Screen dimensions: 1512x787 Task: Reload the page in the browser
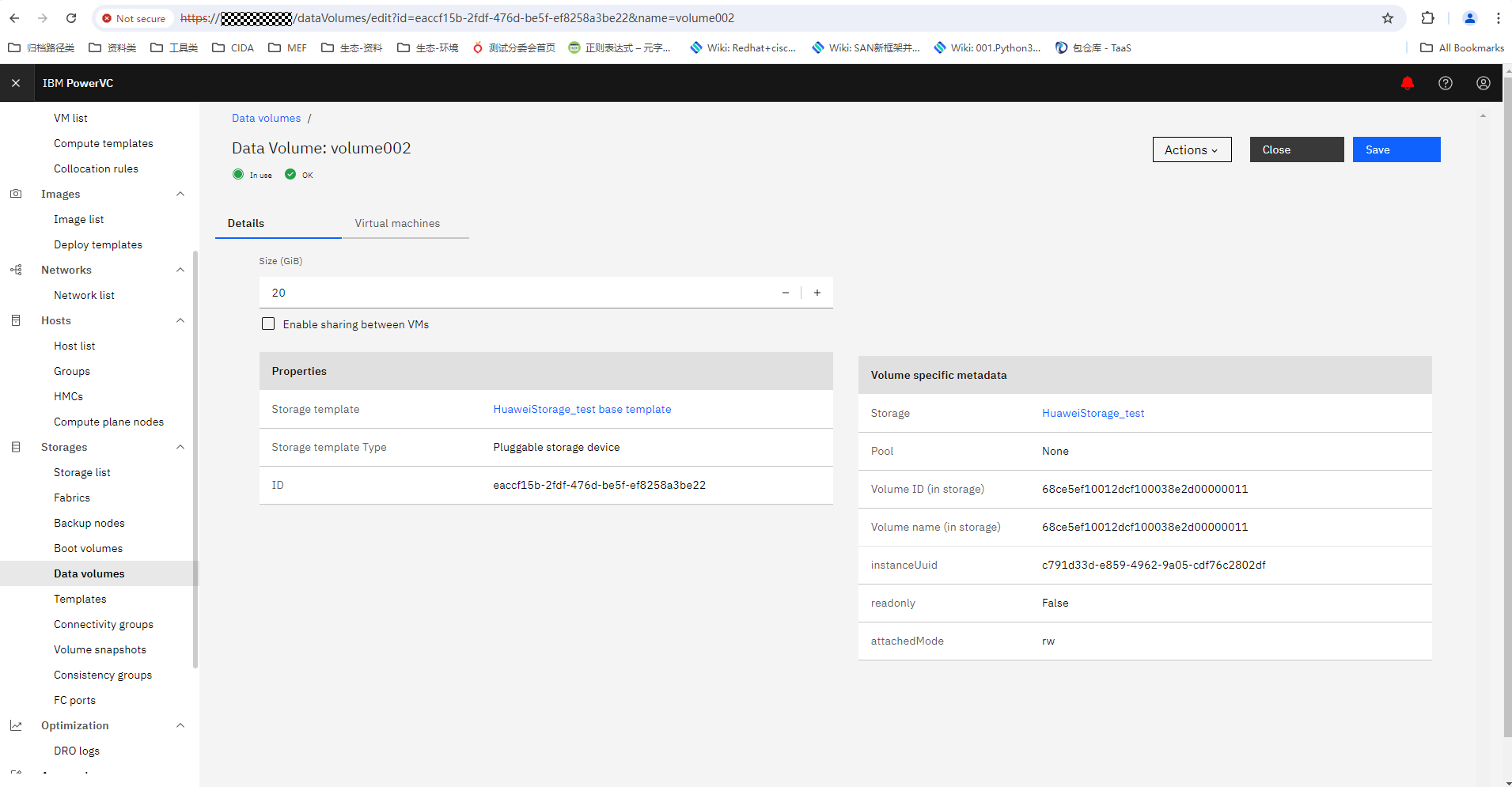71,18
